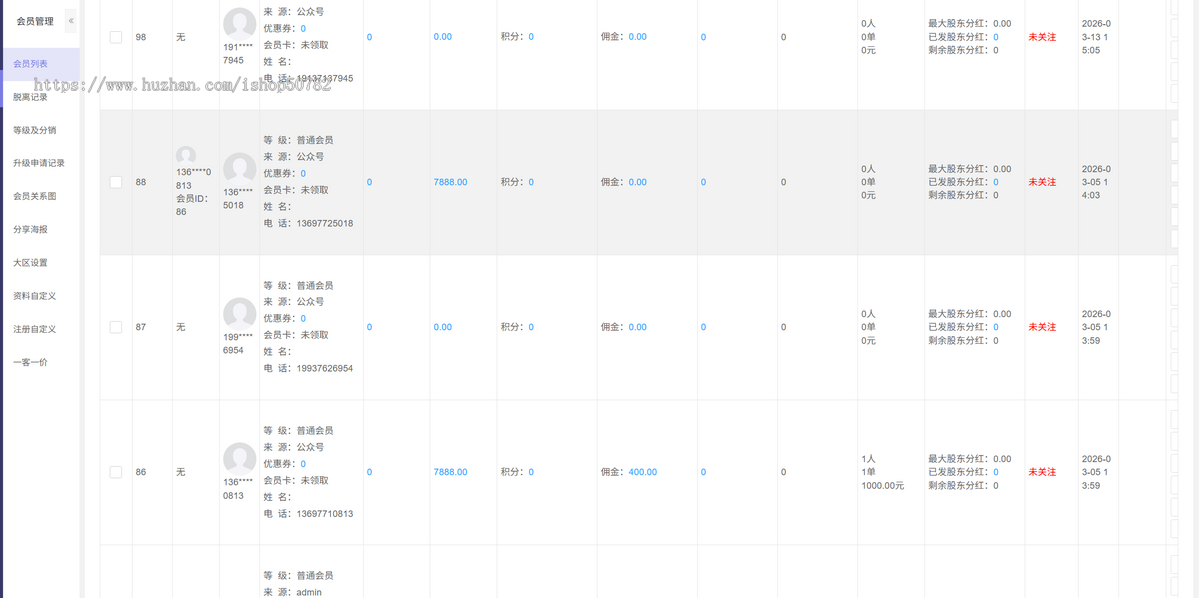Collapse the 会员管理 sidebar with the « icon
This screenshot has width=1200, height=598.
click(x=70, y=21)
